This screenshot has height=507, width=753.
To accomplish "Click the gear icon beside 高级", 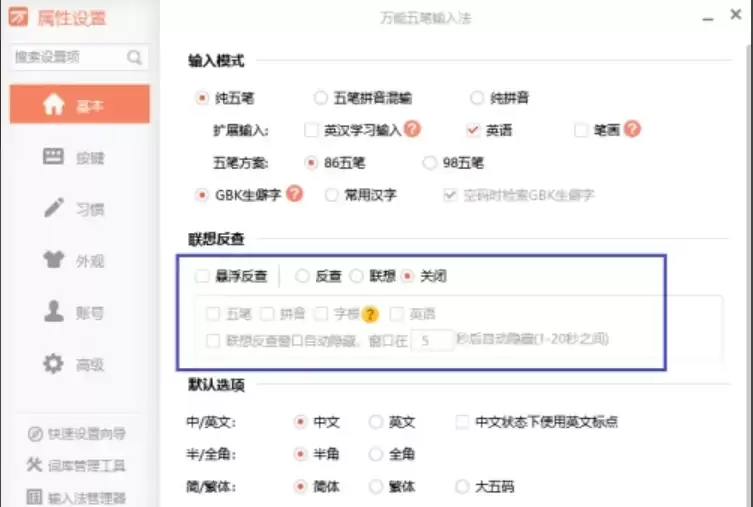I will 53,363.
